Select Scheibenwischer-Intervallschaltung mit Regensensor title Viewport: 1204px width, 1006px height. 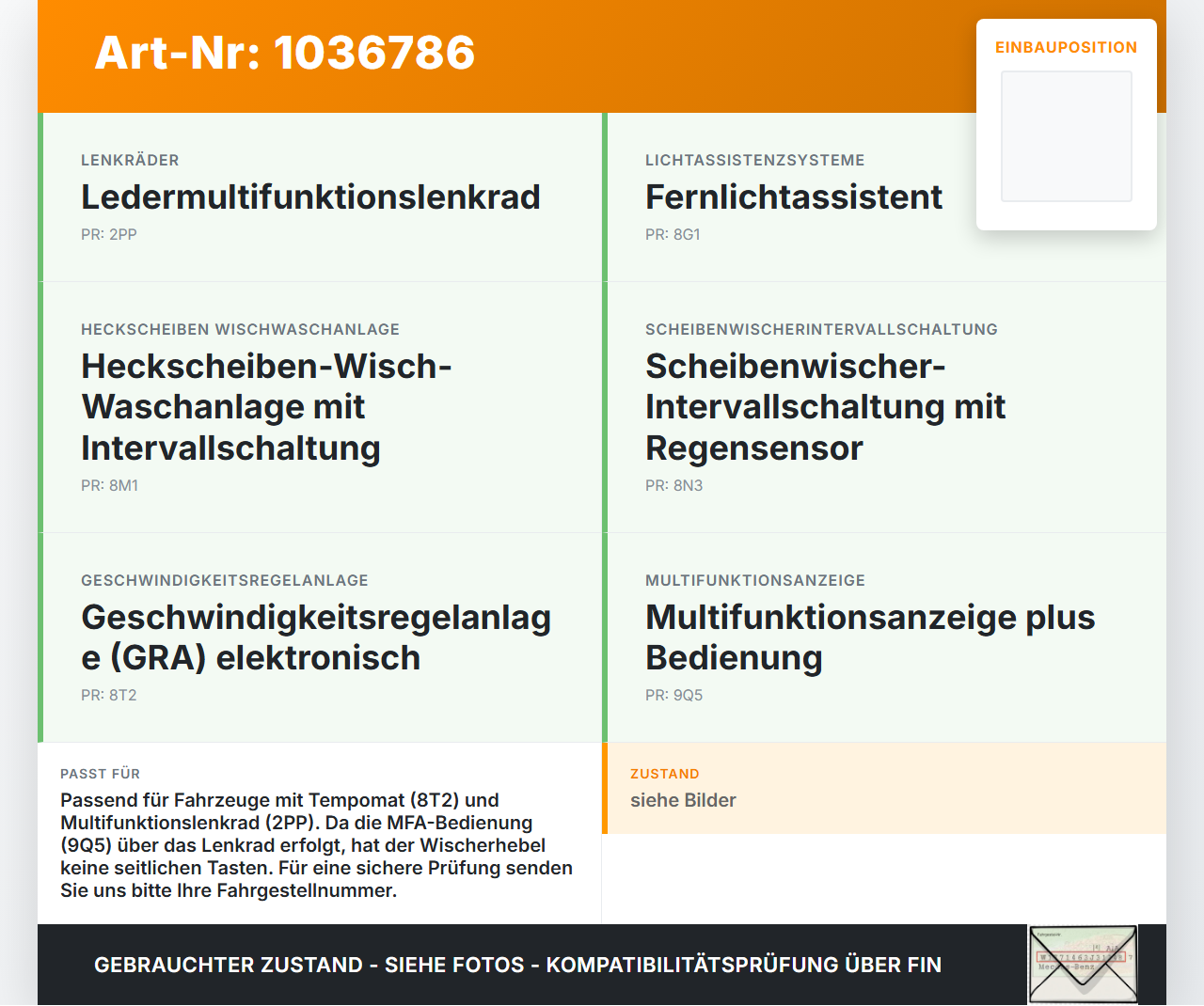[825, 407]
